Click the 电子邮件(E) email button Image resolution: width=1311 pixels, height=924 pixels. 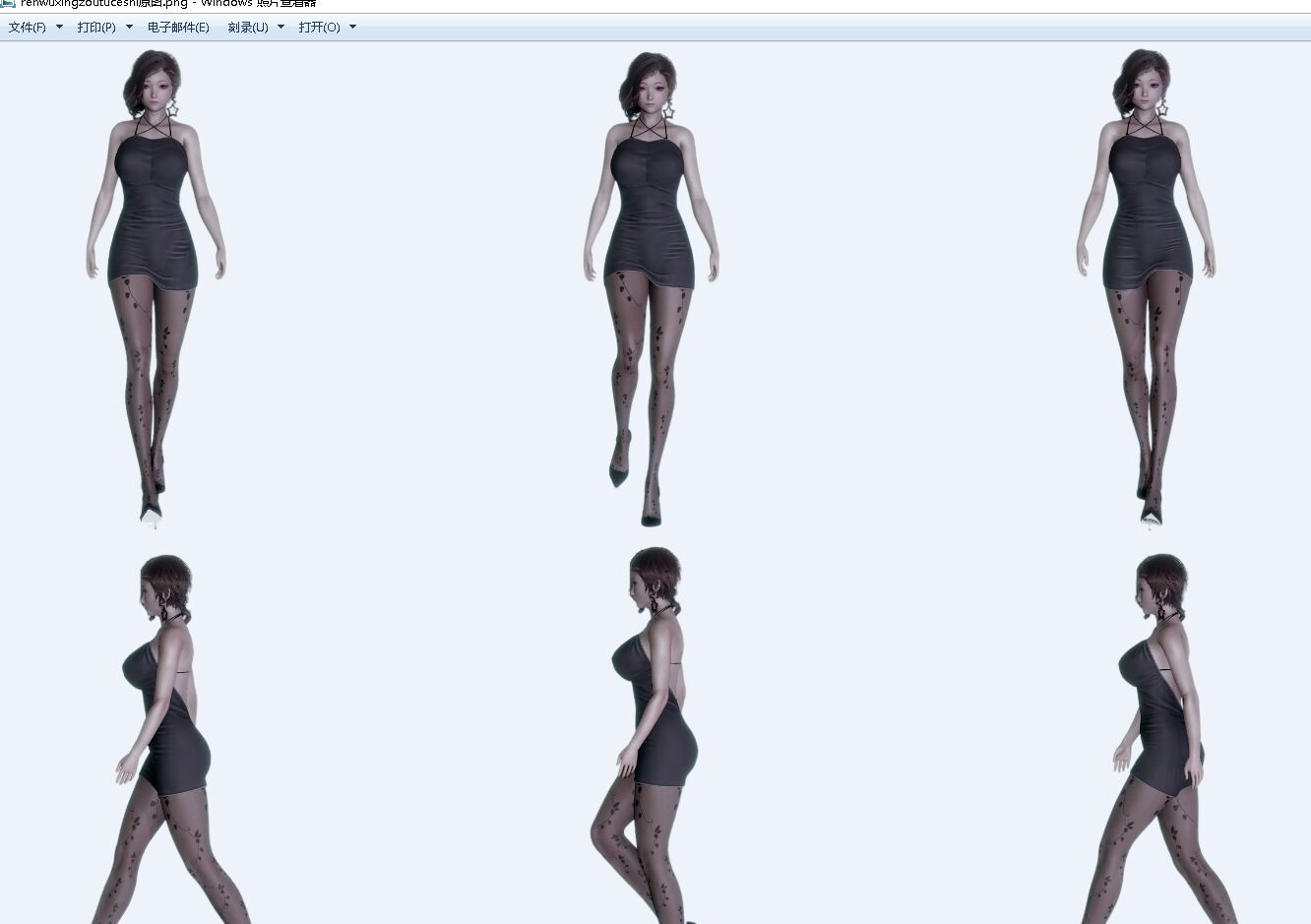point(178,28)
